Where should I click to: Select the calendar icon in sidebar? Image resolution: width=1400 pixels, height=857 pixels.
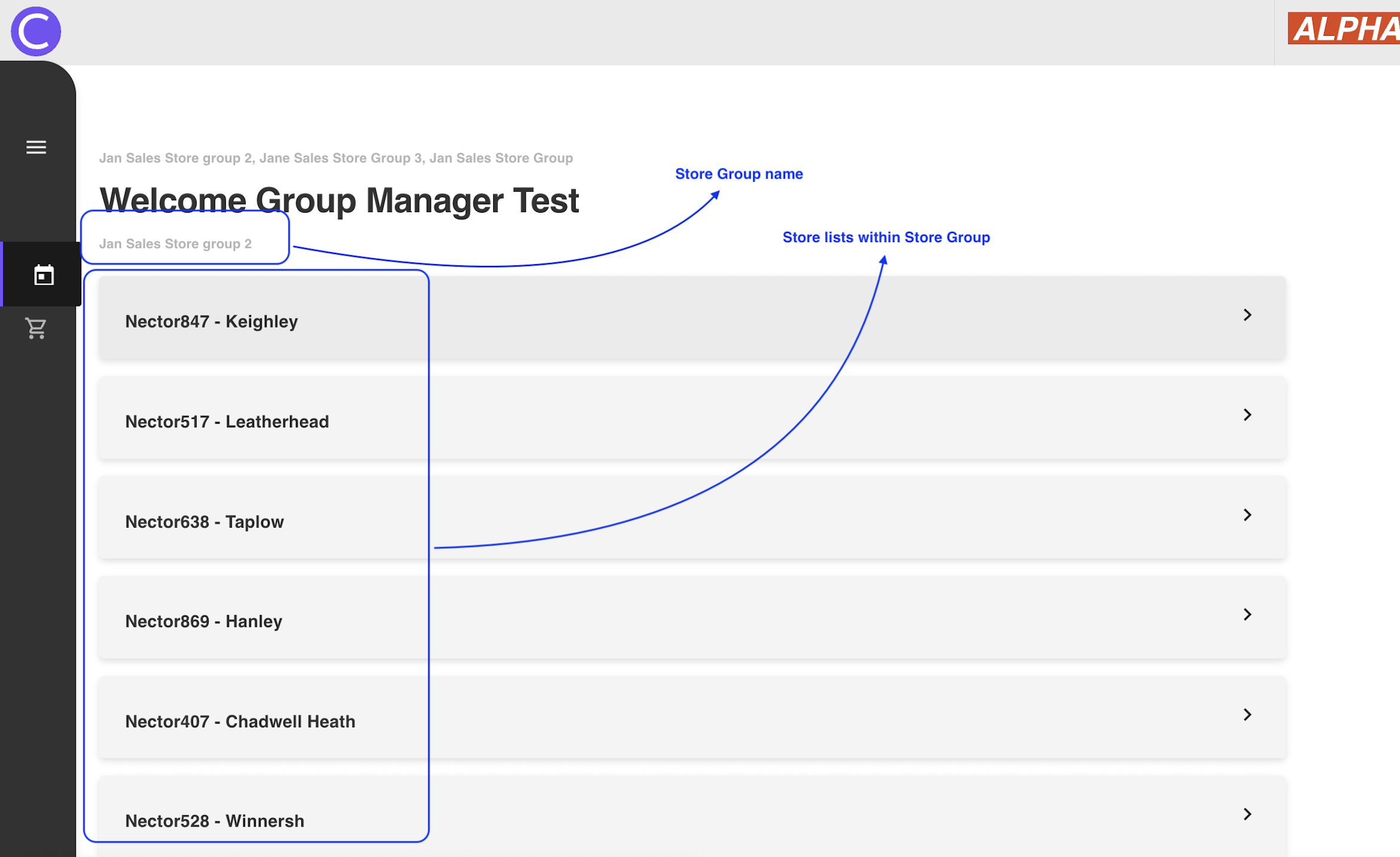click(44, 275)
